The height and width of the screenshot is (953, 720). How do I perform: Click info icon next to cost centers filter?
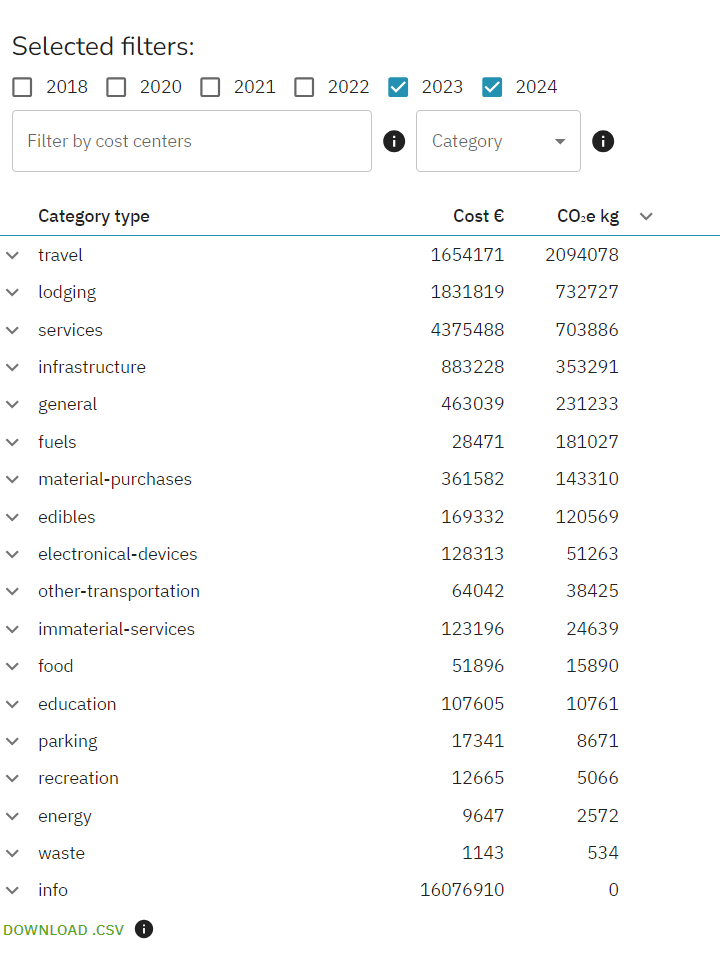click(394, 142)
